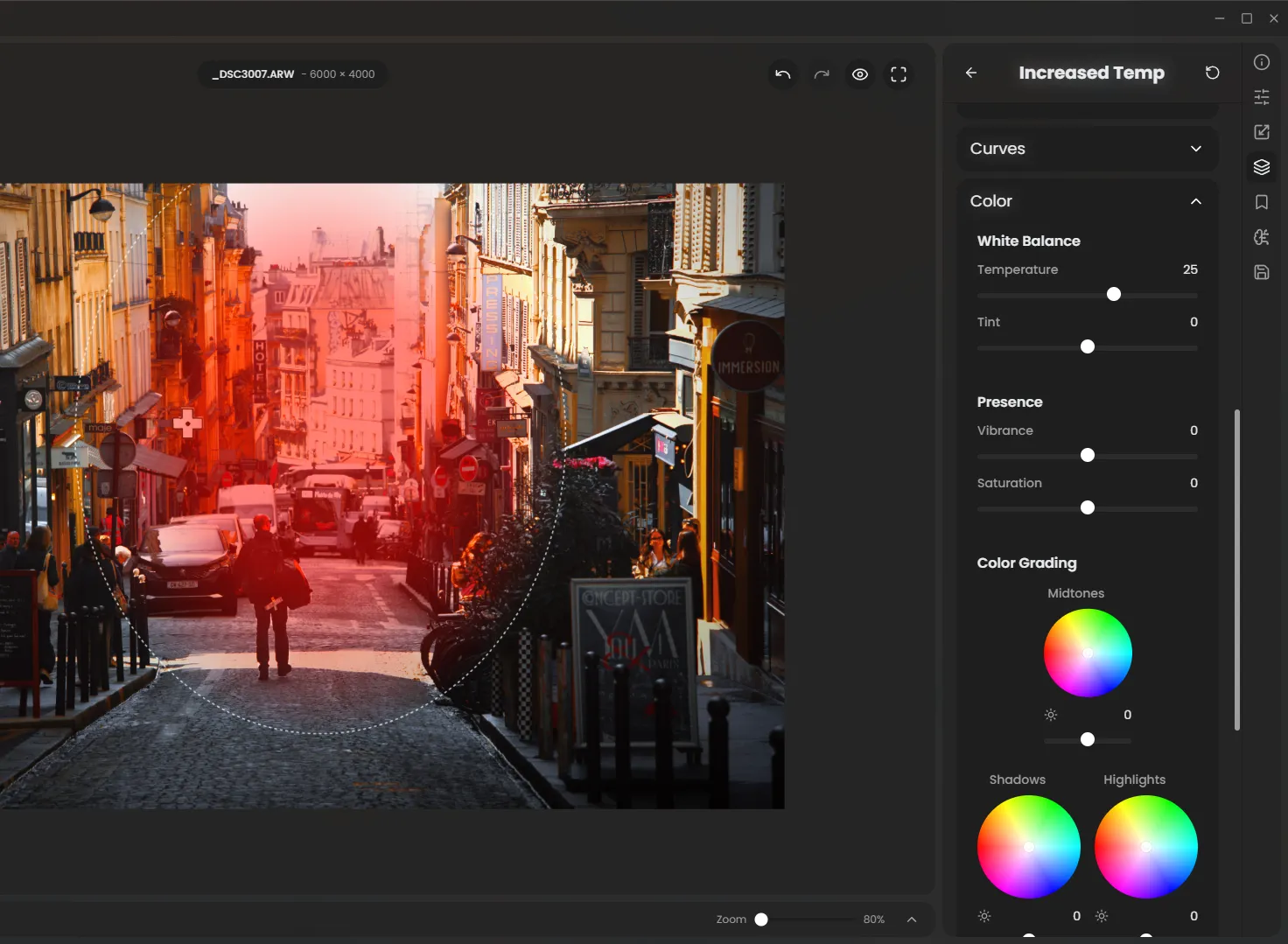Reset the Increased Temp adjustments
1288x944 pixels.
pyautogui.click(x=1212, y=73)
